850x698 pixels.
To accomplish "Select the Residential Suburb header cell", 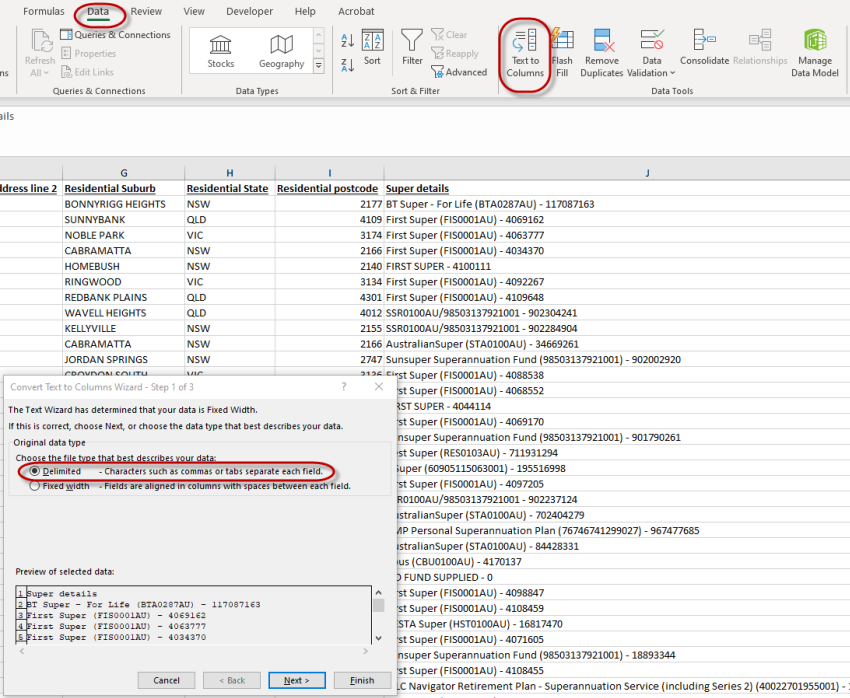I will 124,189.
